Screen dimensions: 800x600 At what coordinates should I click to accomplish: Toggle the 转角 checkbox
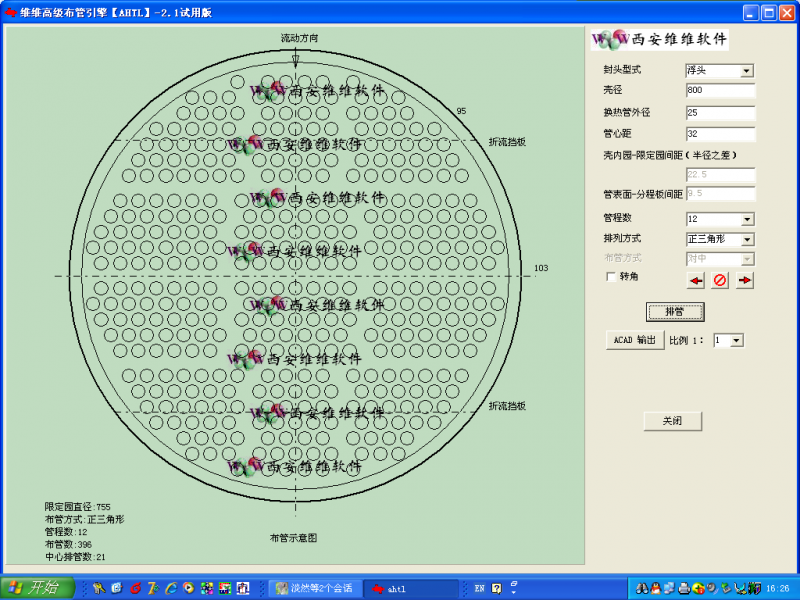tap(611, 277)
